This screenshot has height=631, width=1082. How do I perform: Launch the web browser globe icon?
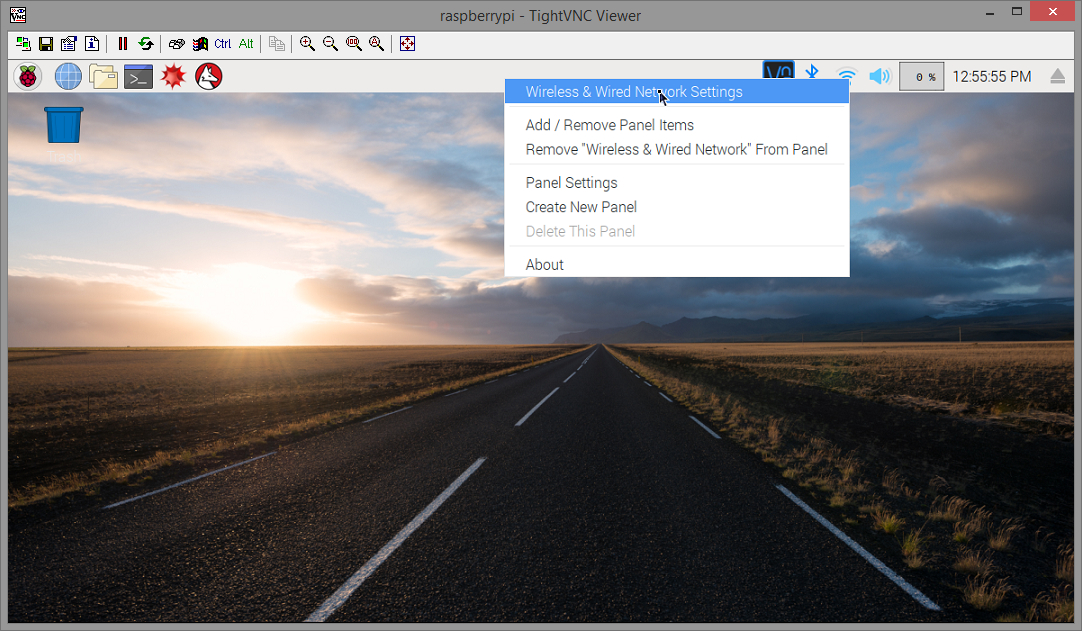pyautogui.click(x=68, y=76)
